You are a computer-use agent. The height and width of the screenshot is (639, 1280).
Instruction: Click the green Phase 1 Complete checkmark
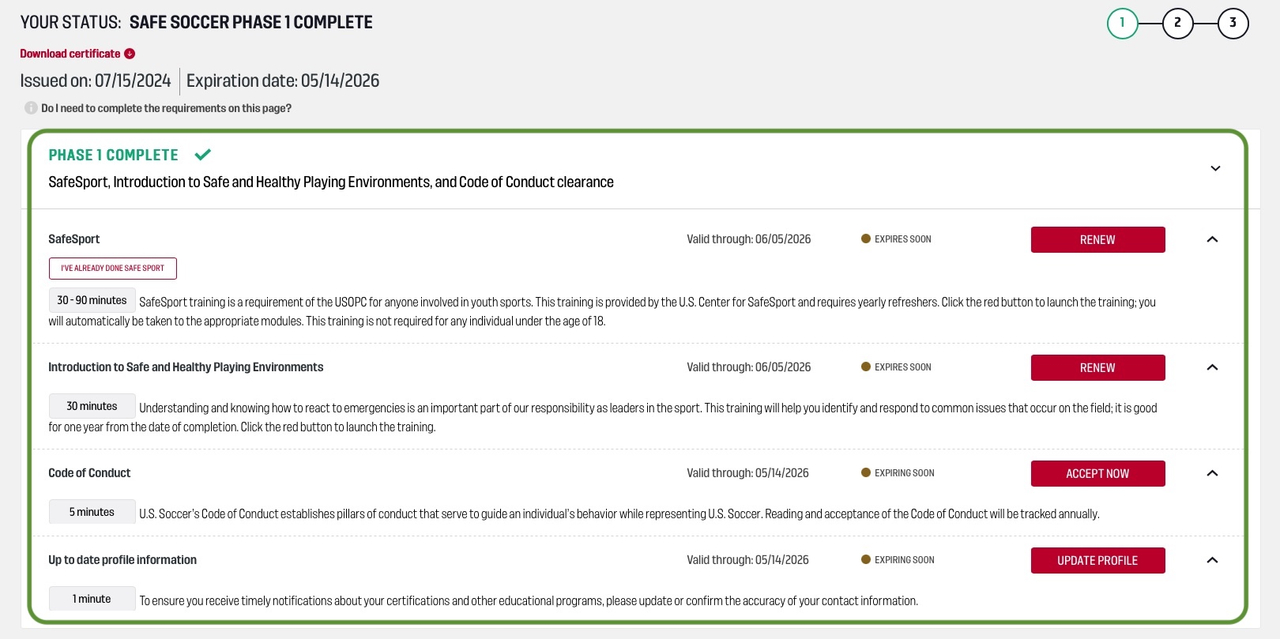coord(203,155)
